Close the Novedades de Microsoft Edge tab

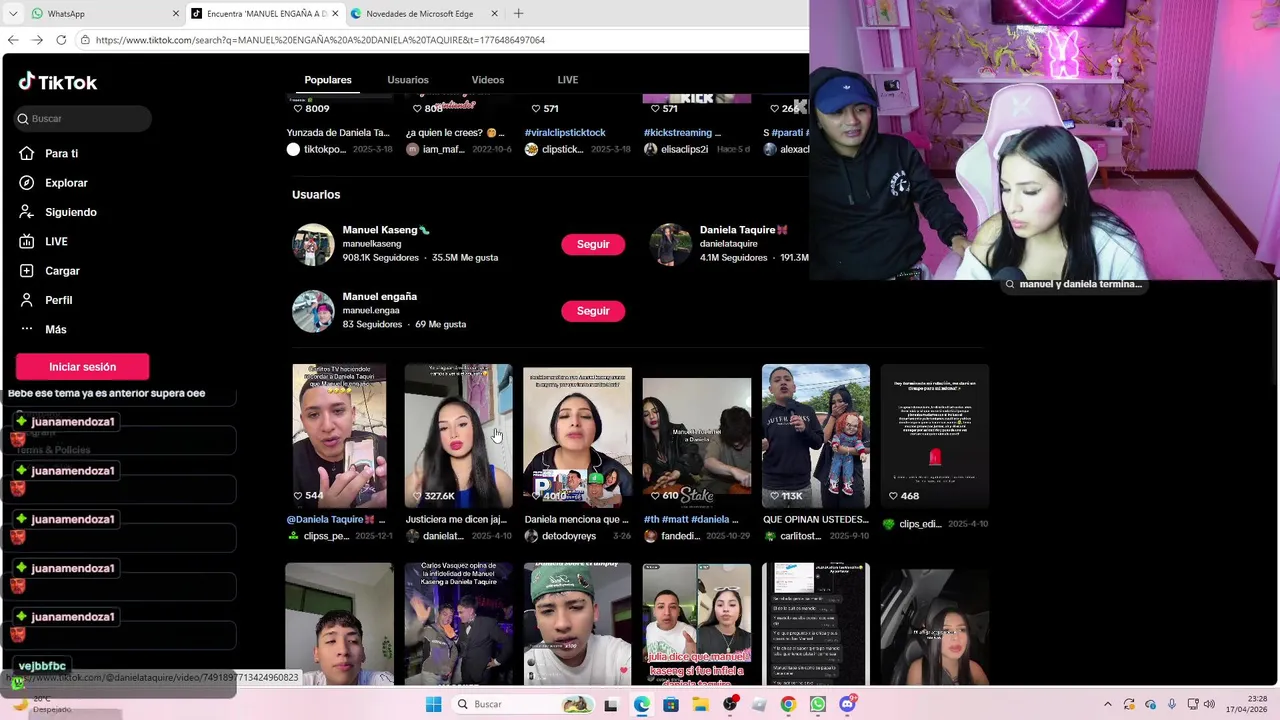(x=494, y=14)
